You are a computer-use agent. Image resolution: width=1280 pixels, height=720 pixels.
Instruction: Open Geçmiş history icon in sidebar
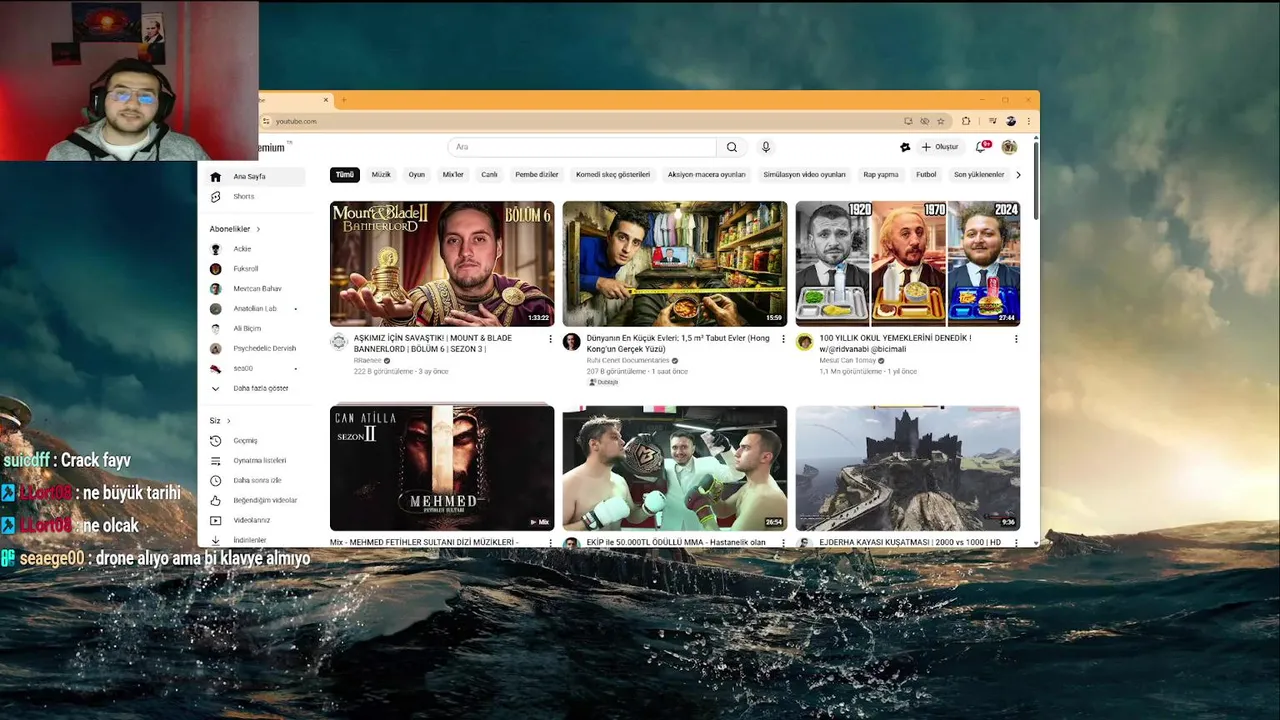pyautogui.click(x=215, y=441)
